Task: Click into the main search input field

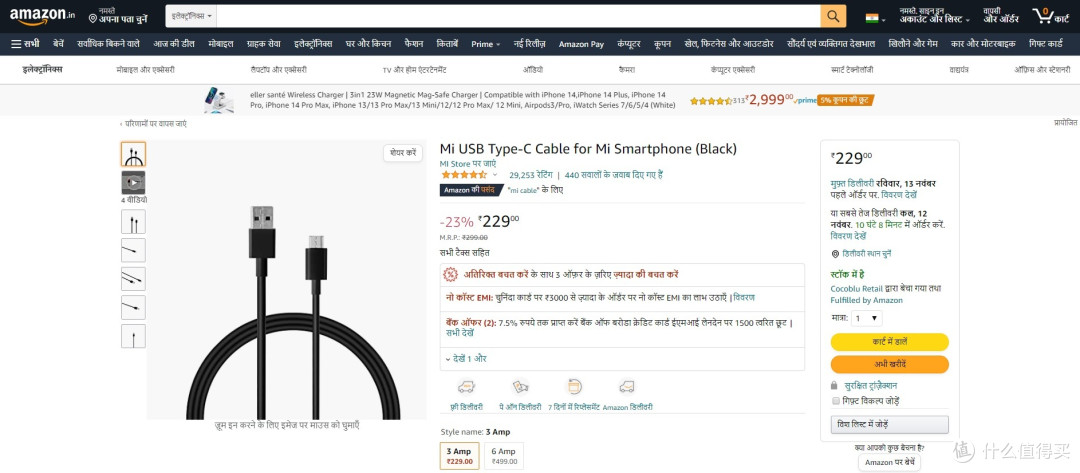Action: click(x=518, y=16)
